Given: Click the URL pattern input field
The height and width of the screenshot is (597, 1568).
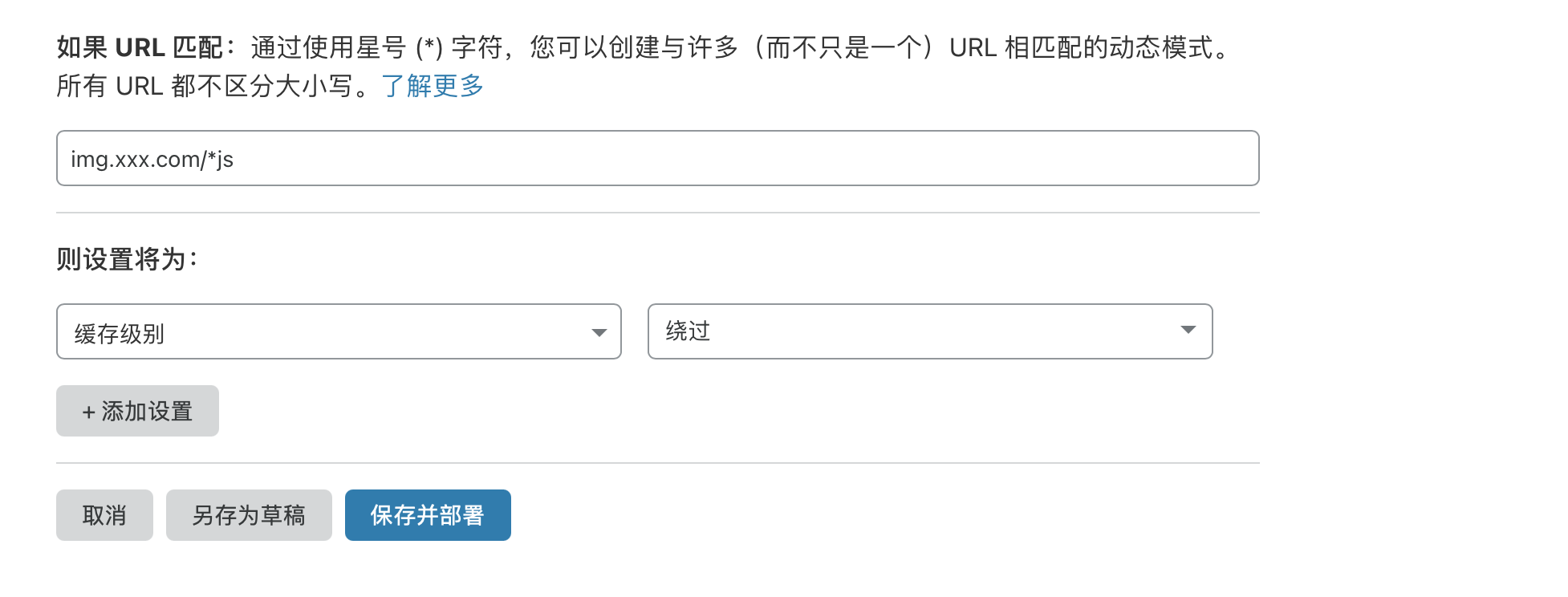Looking at the screenshot, I should pyautogui.click(x=656, y=159).
